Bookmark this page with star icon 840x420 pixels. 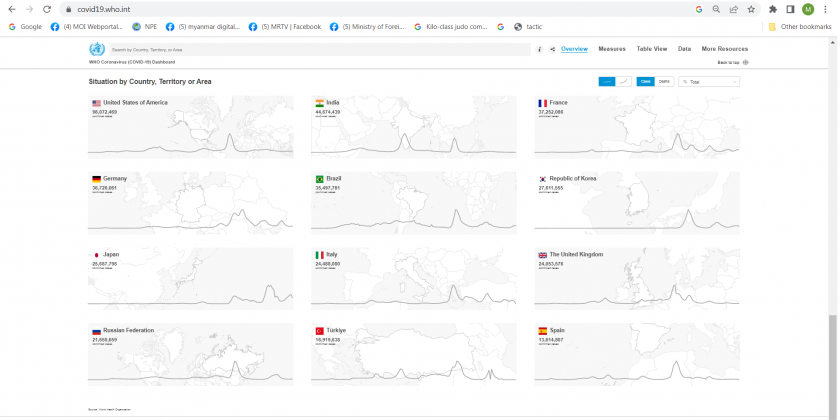coord(750,9)
